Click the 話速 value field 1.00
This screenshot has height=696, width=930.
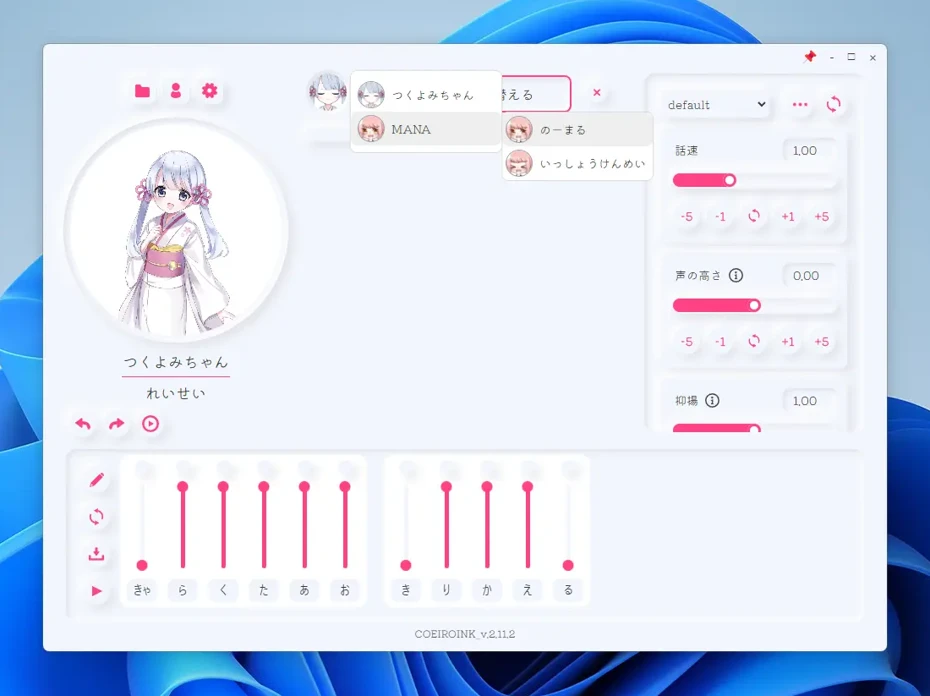(x=808, y=151)
